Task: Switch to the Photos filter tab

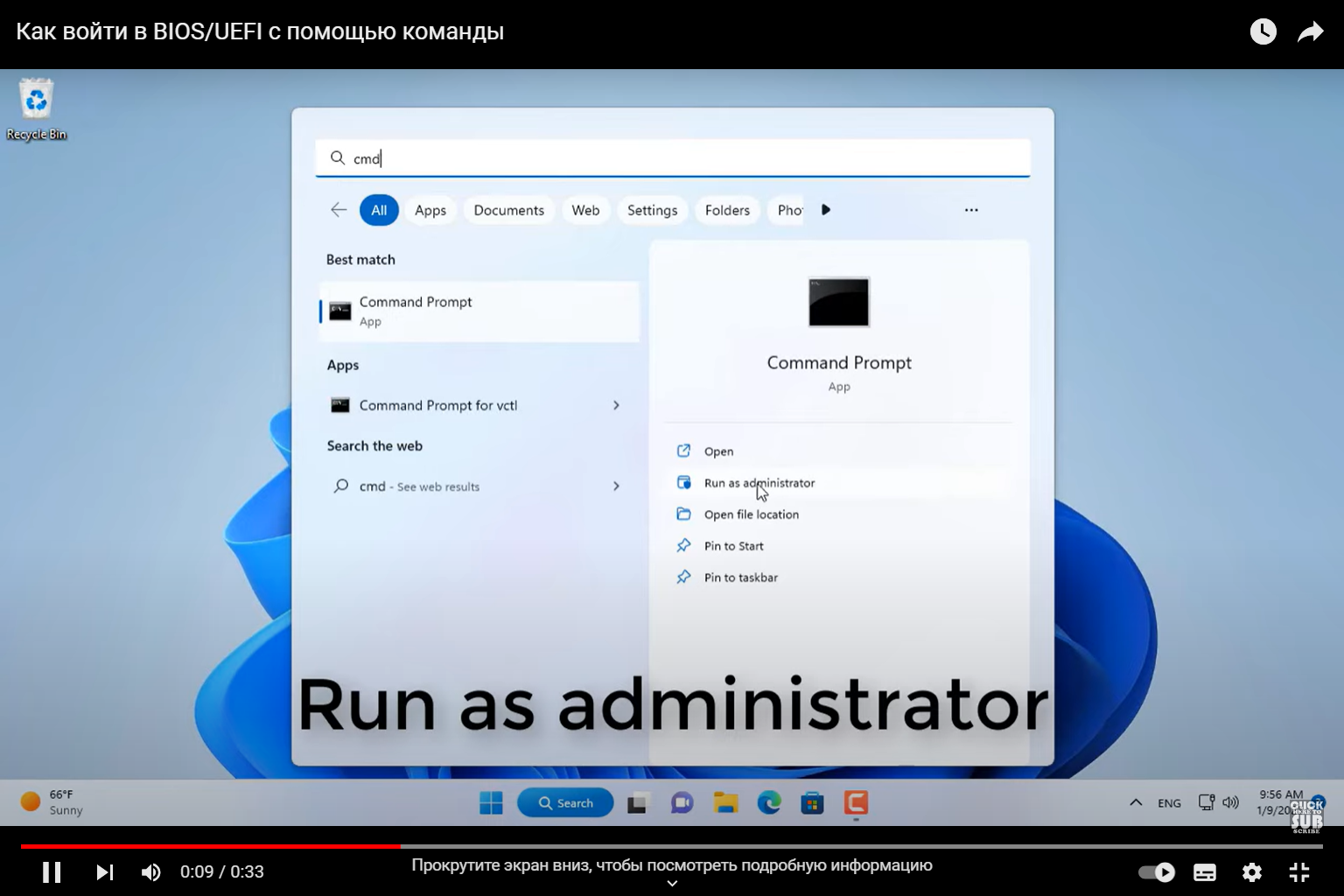Action: click(786, 210)
